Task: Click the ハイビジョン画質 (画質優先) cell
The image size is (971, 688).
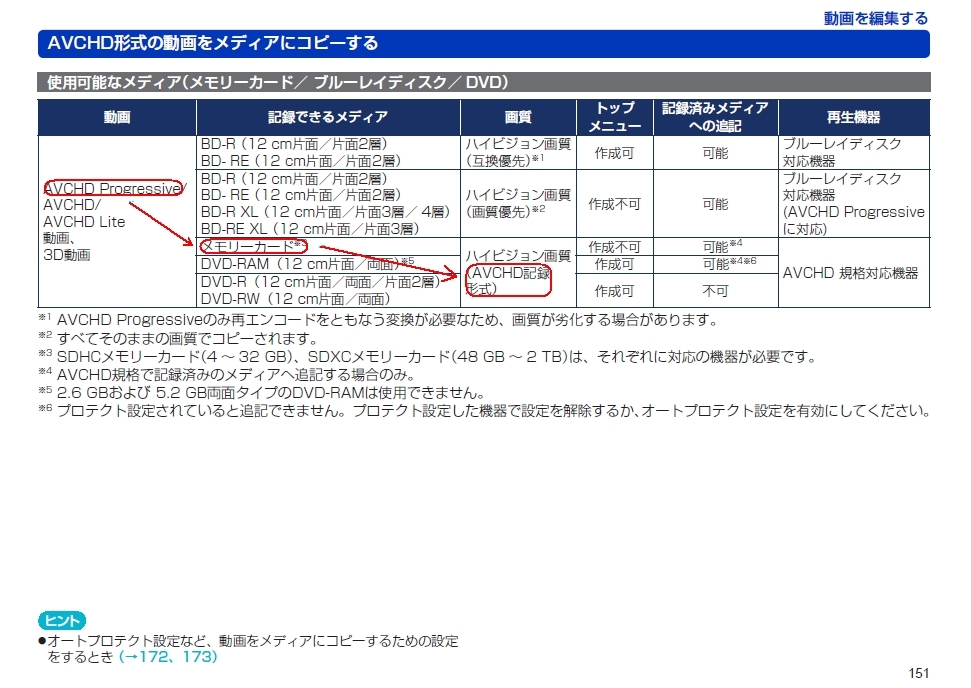Action: point(518,204)
